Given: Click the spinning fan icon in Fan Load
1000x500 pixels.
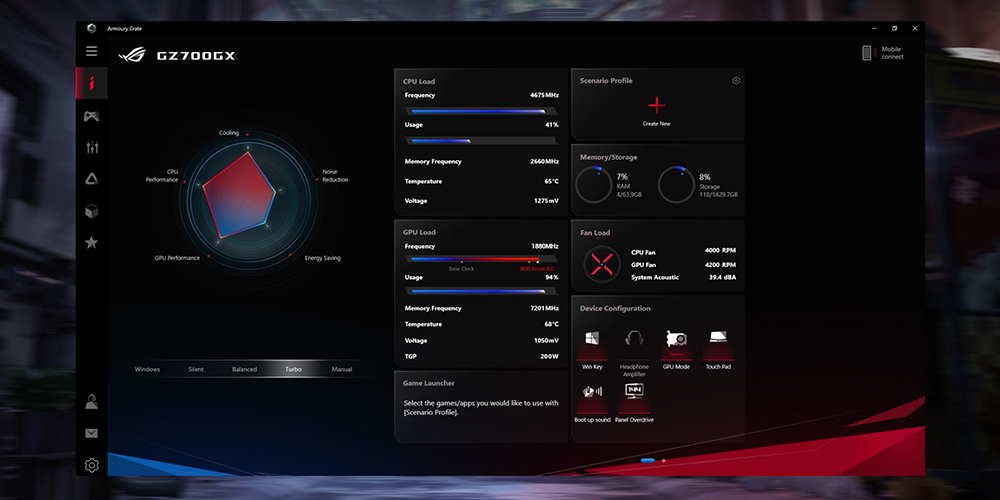Looking at the screenshot, I should [x=602, y=264].
